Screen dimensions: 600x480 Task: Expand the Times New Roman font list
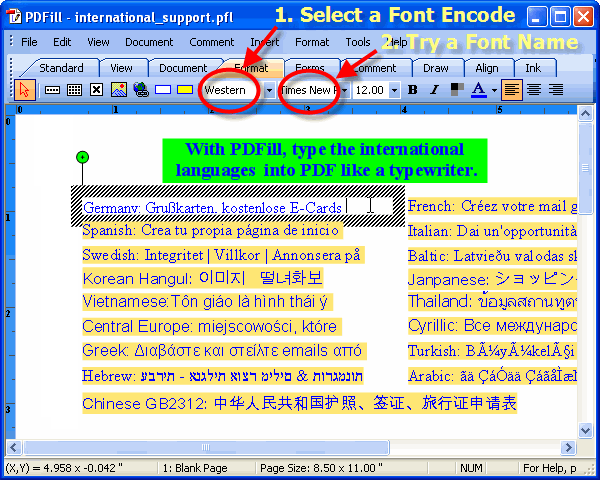344,90
